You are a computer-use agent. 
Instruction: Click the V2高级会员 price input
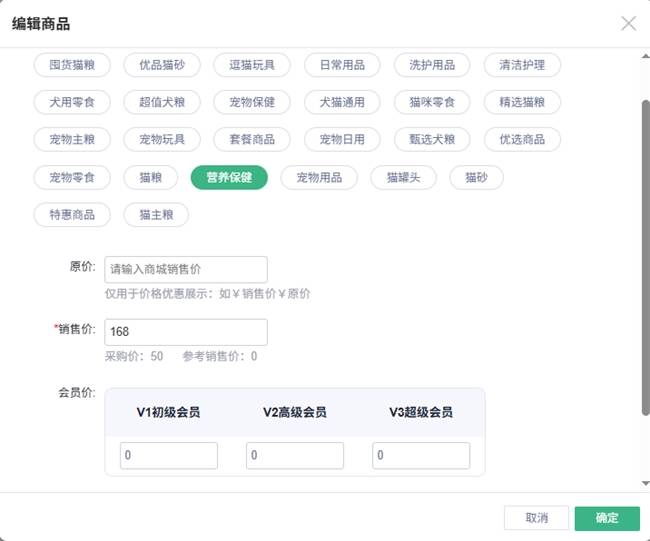[x=294, y=455]
